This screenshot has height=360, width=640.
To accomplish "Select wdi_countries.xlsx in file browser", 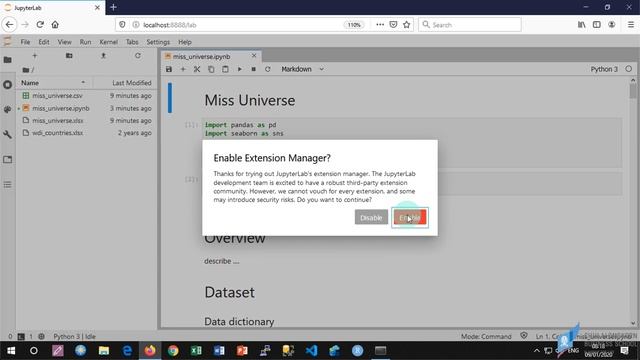I will 86,133.
